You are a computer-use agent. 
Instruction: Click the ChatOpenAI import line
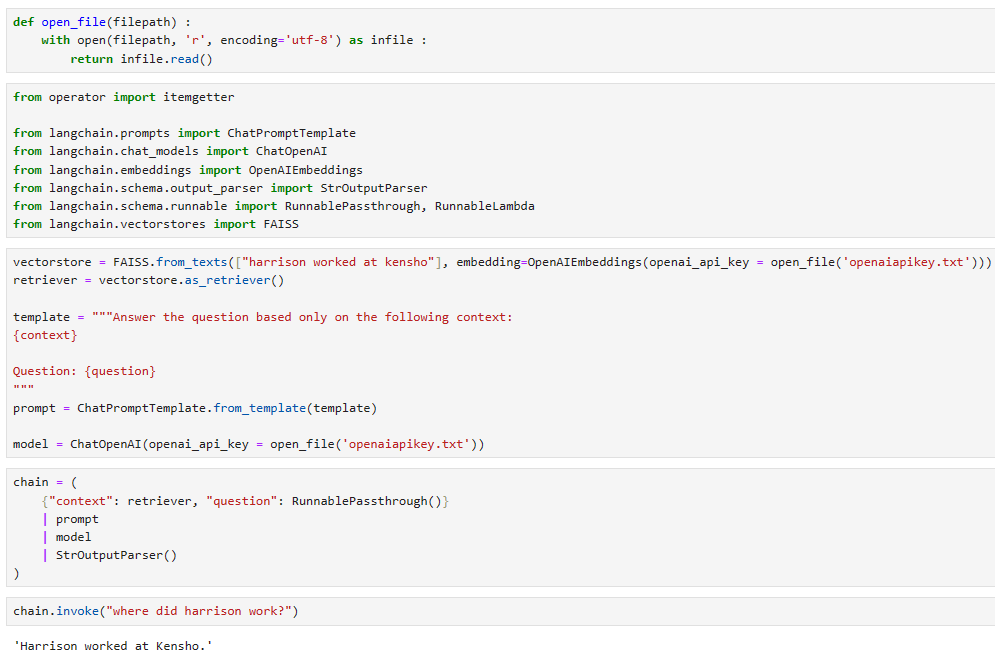[x=170, y=151]
